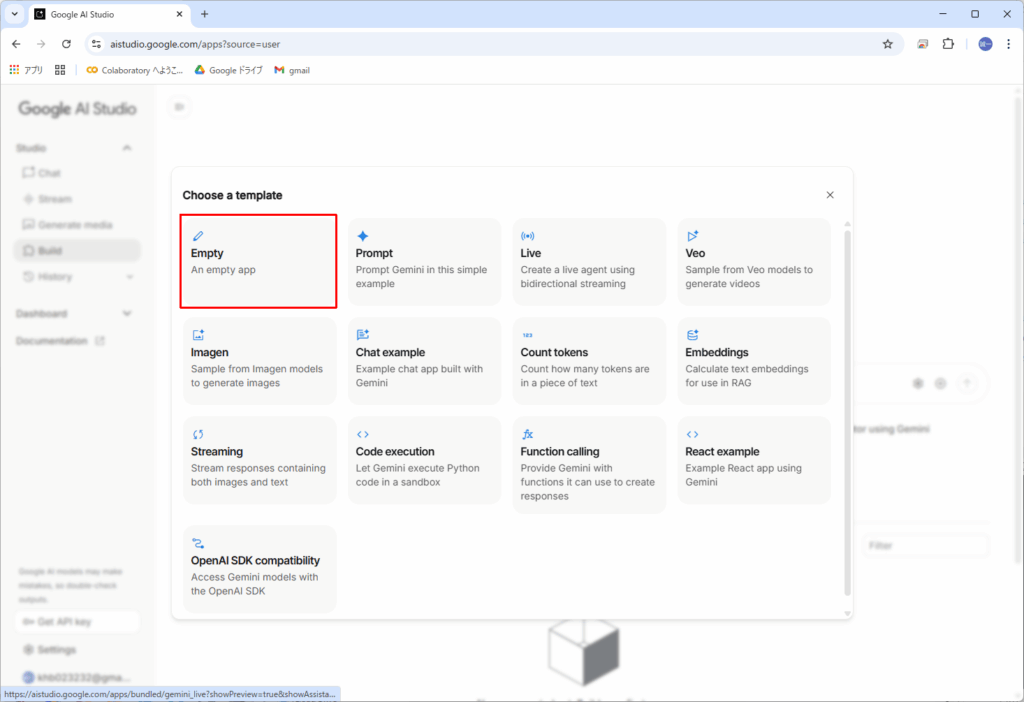
Task: Go forward in browser history
Action: pos(41,44)
